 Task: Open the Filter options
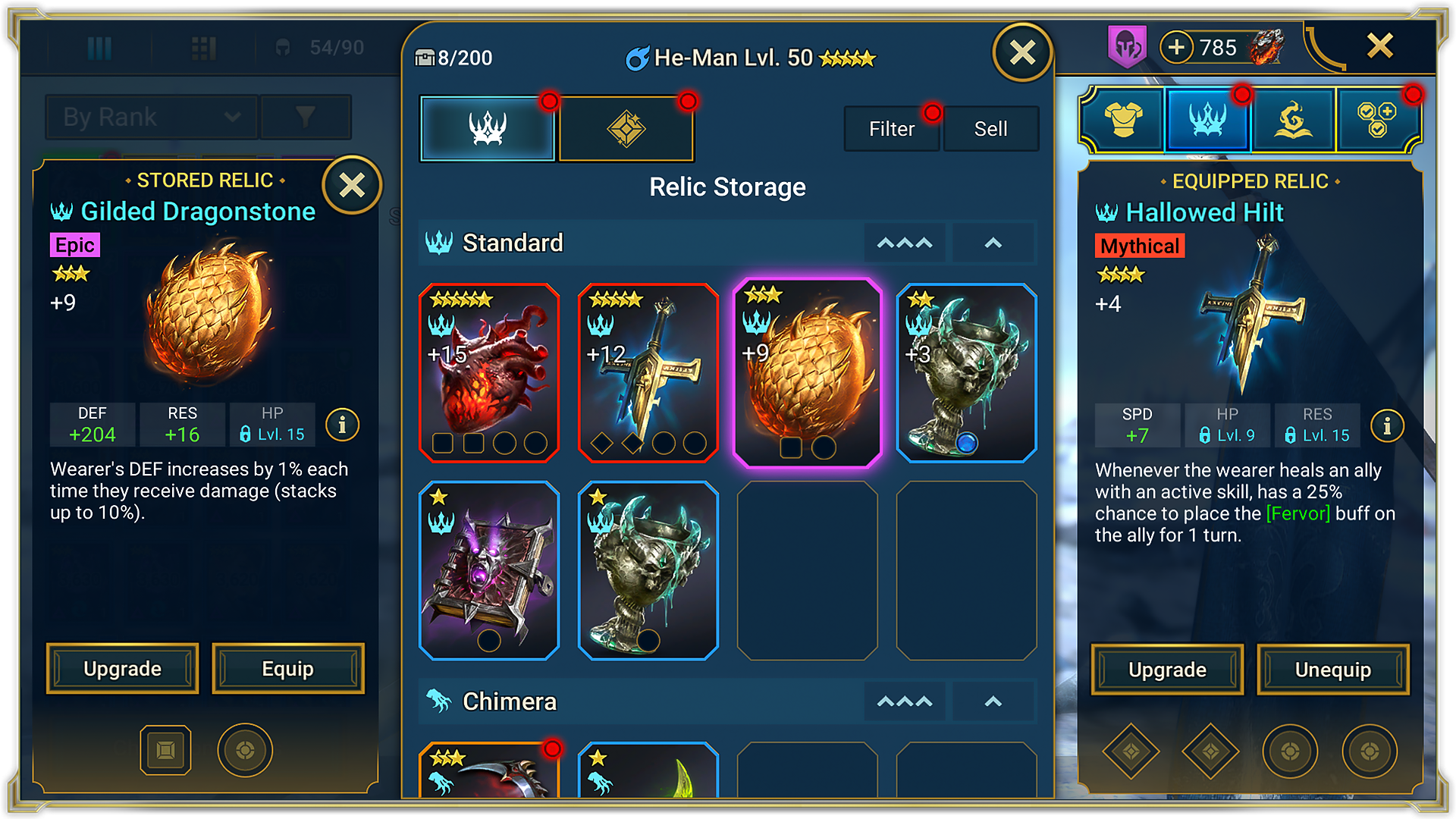(x=892, y=129)
